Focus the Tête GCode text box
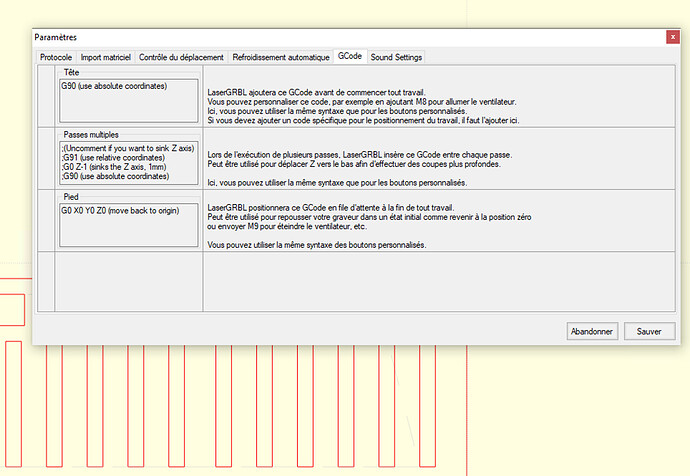Viewport: 690px width, 476px height. pos(129,101)
